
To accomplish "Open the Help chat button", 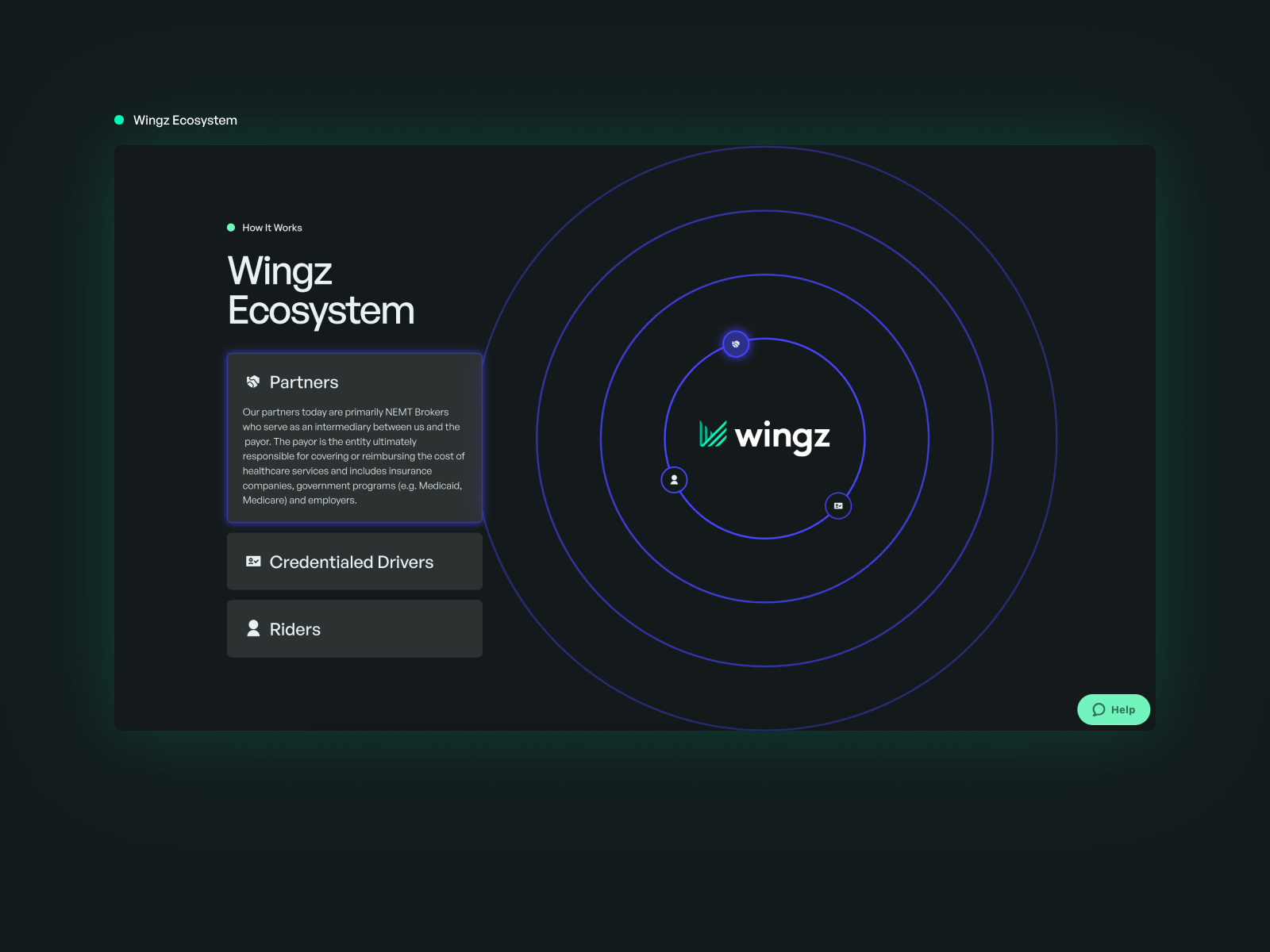I will (x=1114, y=710).
